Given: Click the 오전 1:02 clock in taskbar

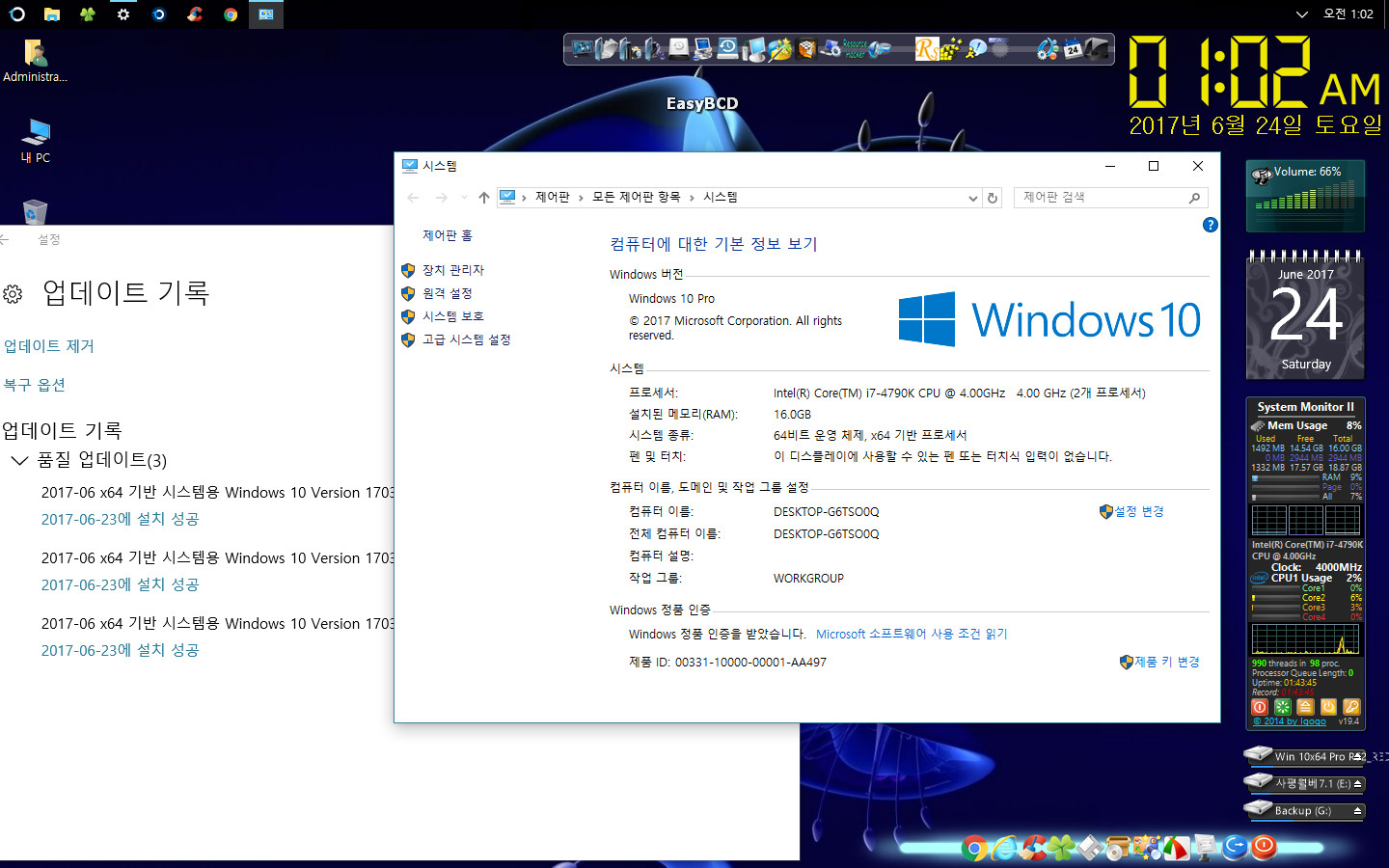Looking at the screenshot, I should 1348,14.
